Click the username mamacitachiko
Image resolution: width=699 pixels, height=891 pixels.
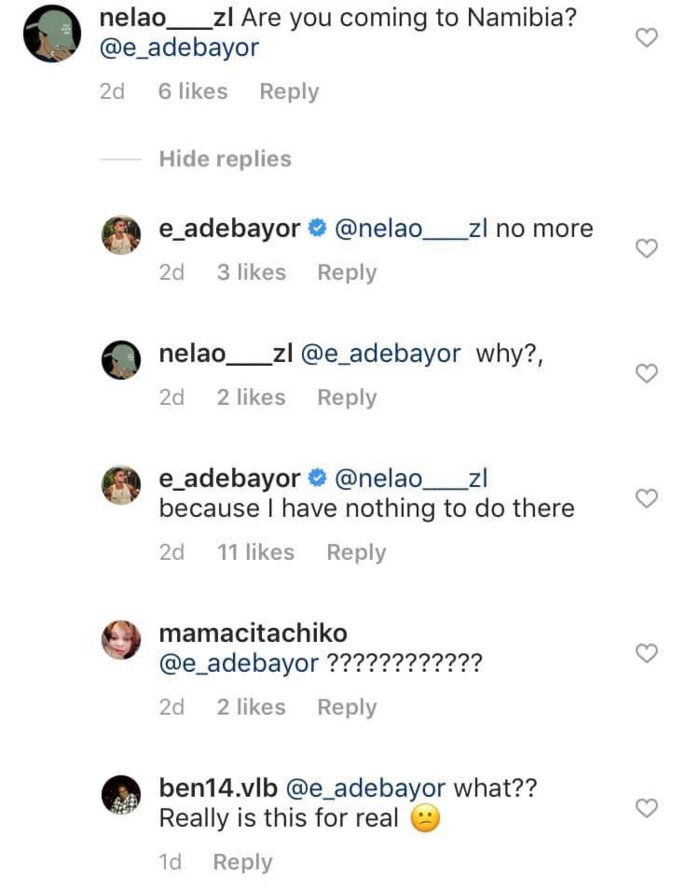[x=253, y=633]
